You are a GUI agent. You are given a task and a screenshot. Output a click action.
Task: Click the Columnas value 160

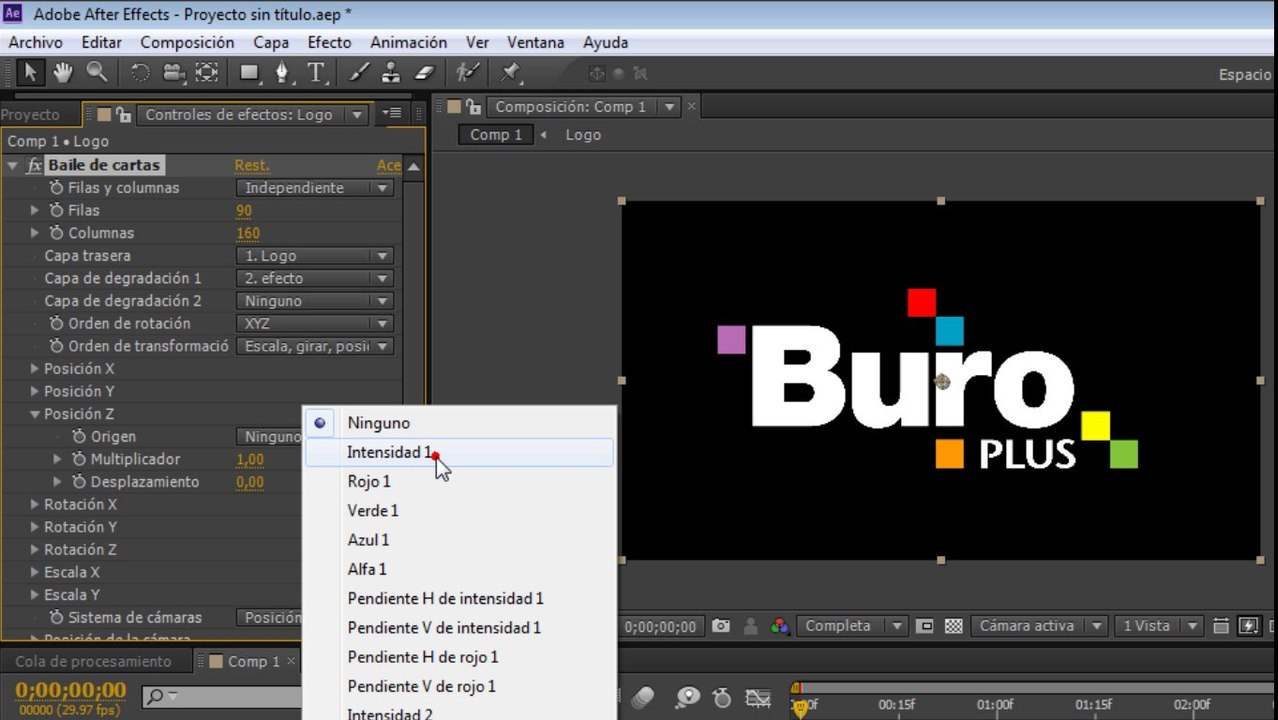coord(248,233)
